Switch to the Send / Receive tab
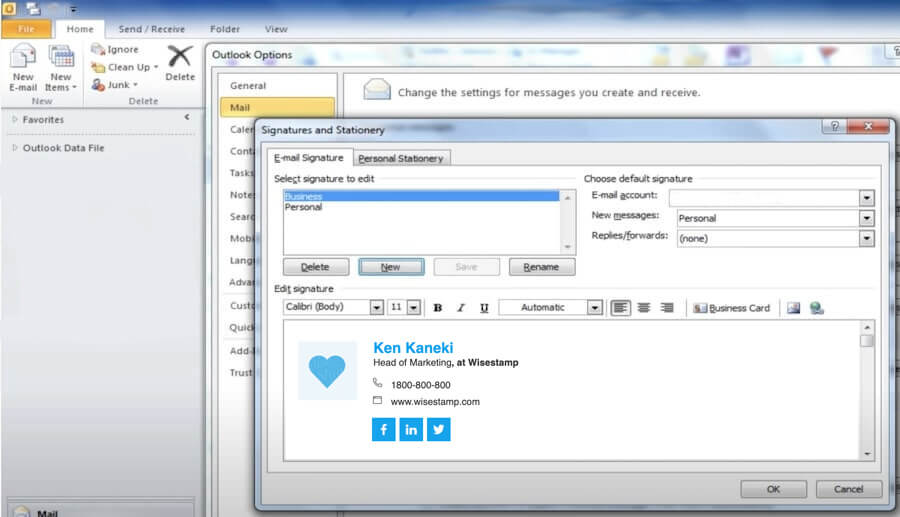Viewport: 900px width, 517px height. 152,29
